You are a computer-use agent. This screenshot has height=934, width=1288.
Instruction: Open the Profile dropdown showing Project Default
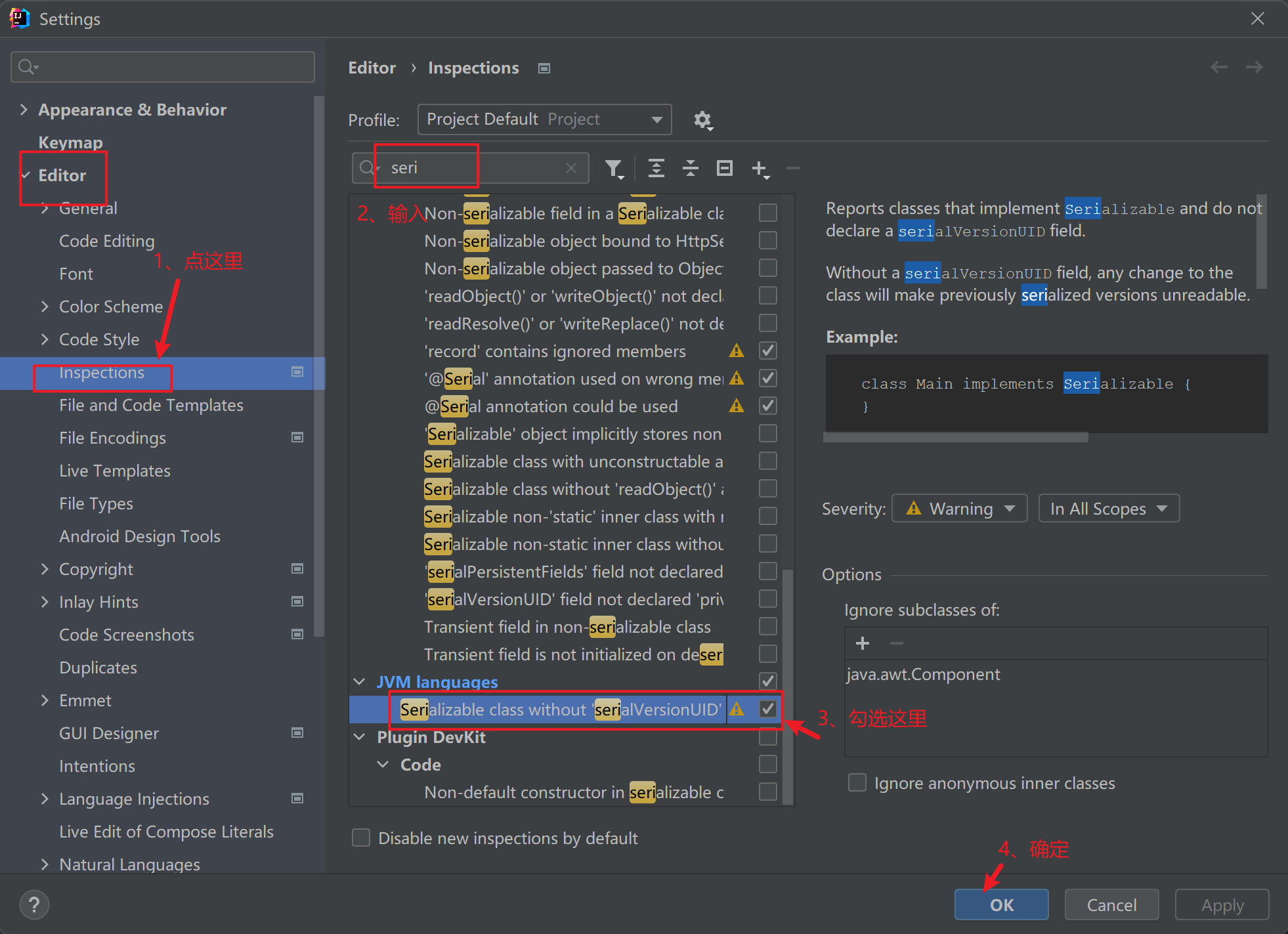tap(544, 119)
